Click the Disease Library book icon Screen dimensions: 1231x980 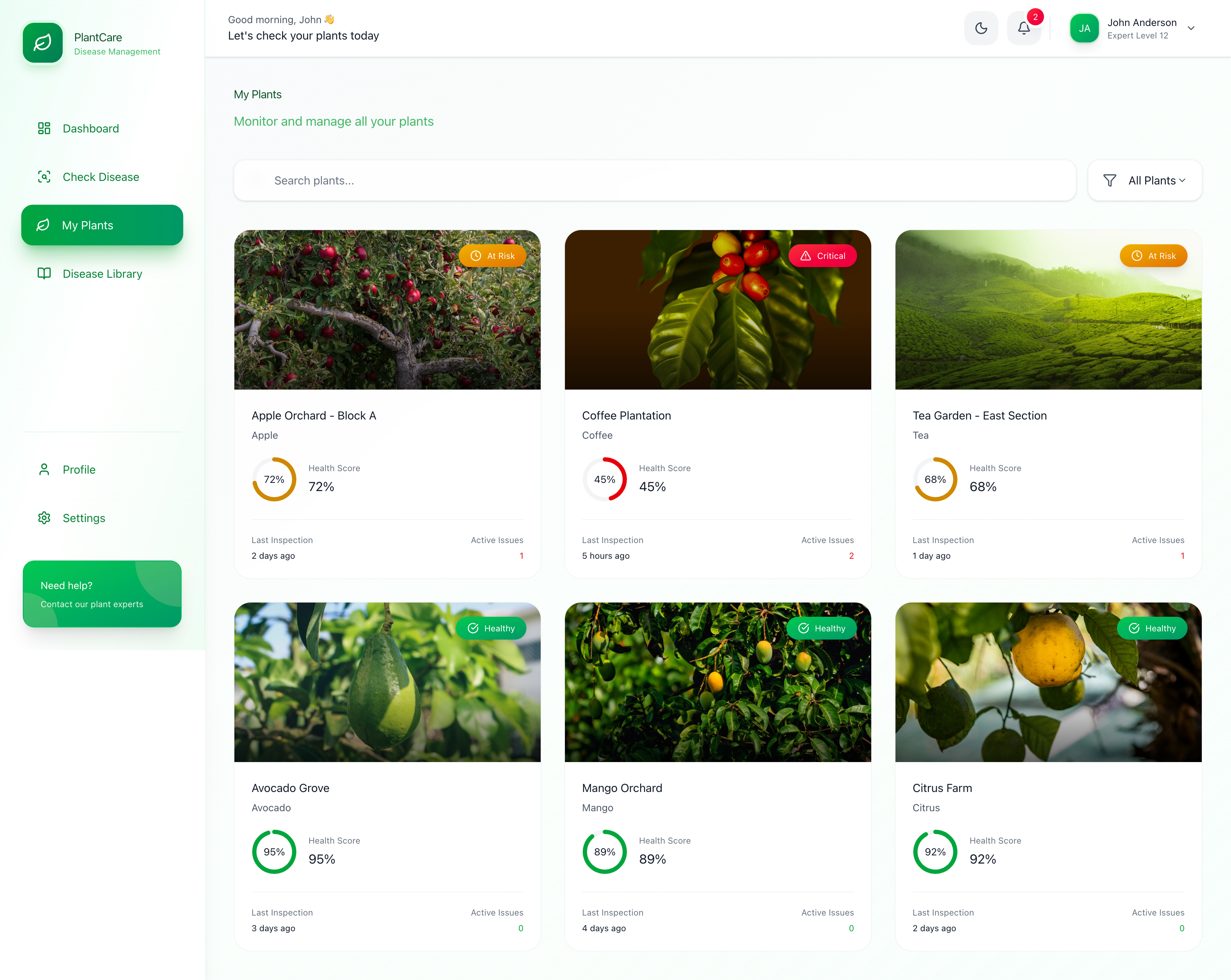coord(44,273)
